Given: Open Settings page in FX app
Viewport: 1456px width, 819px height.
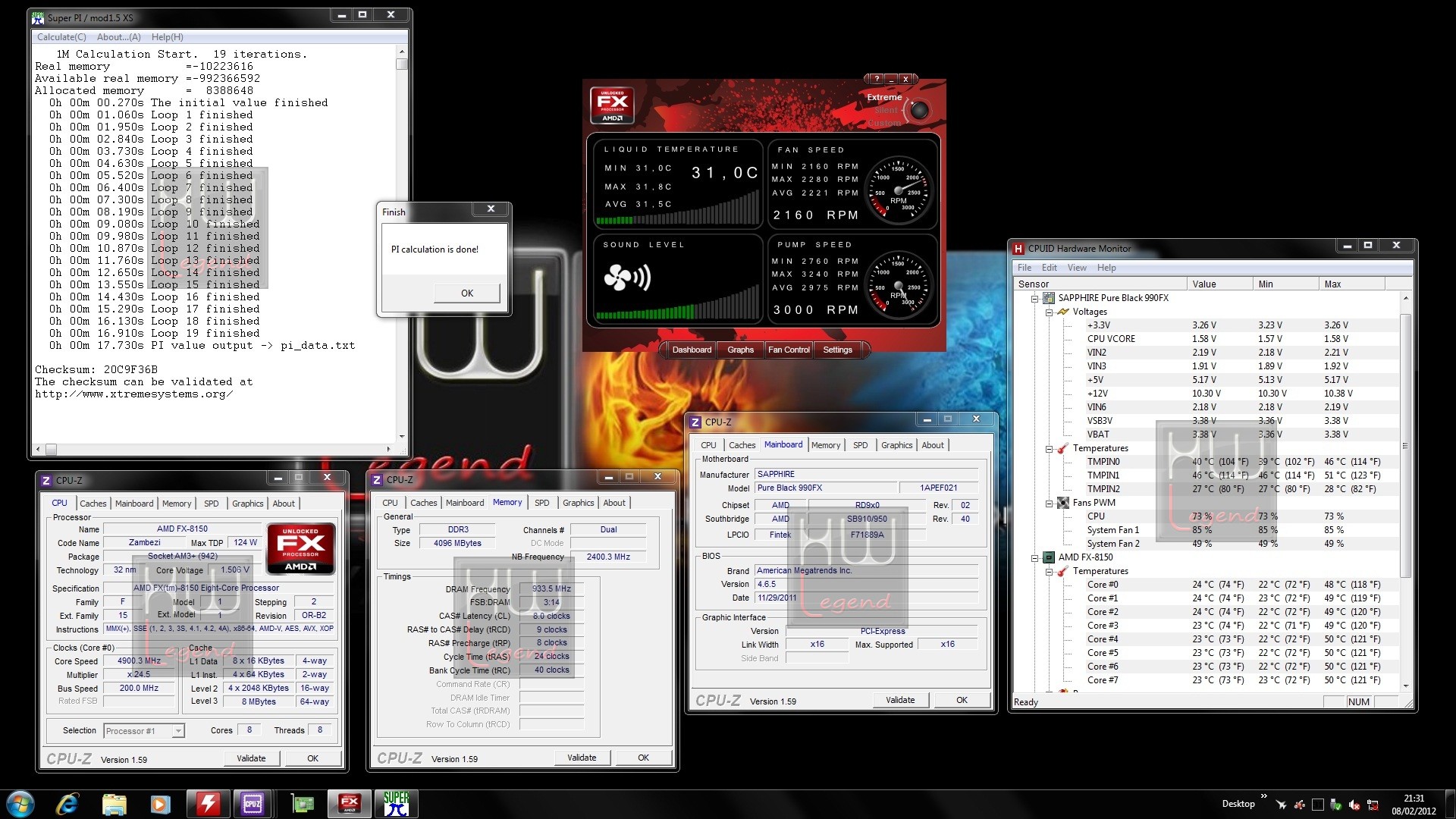Looking at the screenshot, I should pos(837,350).
